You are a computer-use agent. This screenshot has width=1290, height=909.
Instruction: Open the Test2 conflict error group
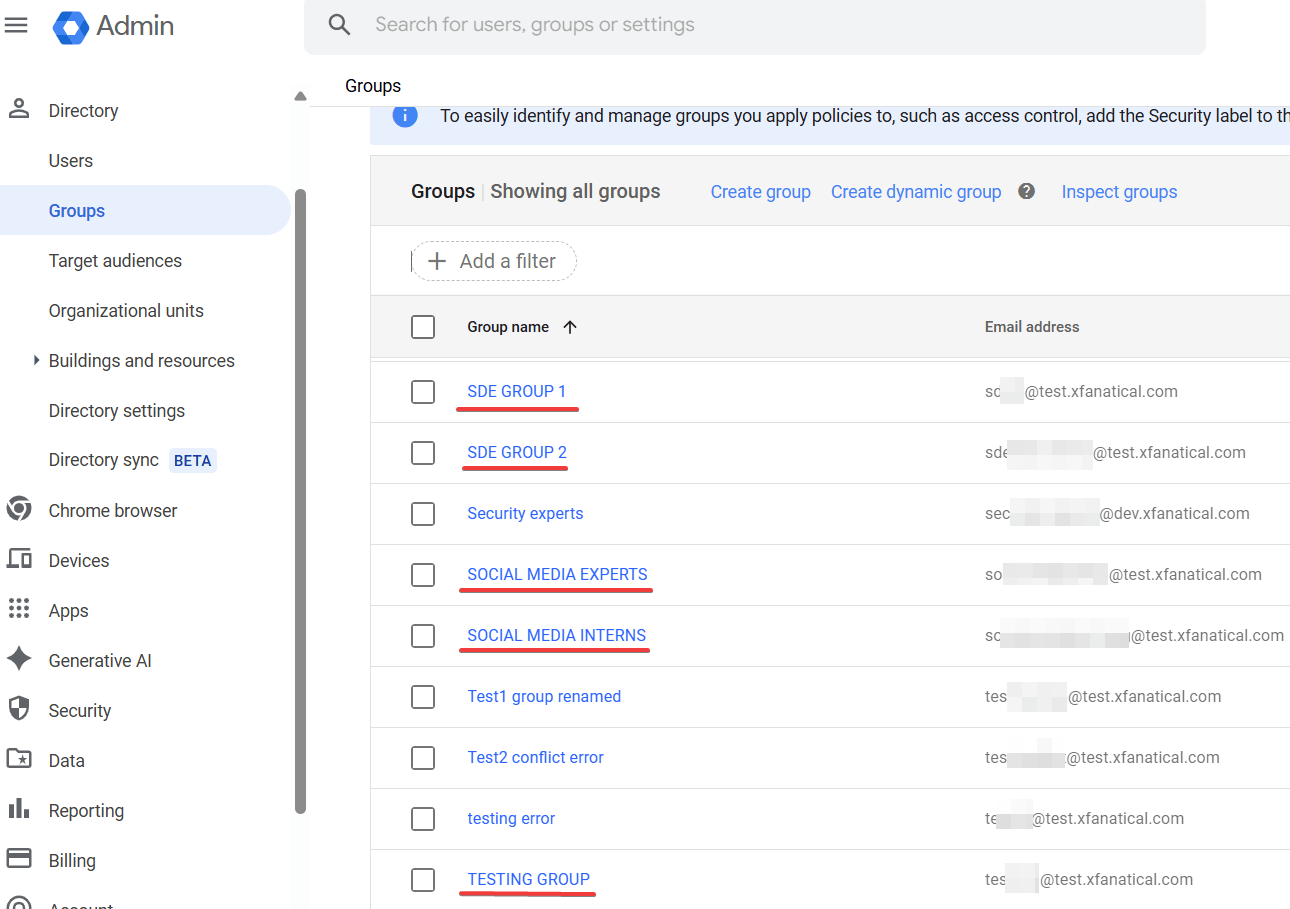535,757
